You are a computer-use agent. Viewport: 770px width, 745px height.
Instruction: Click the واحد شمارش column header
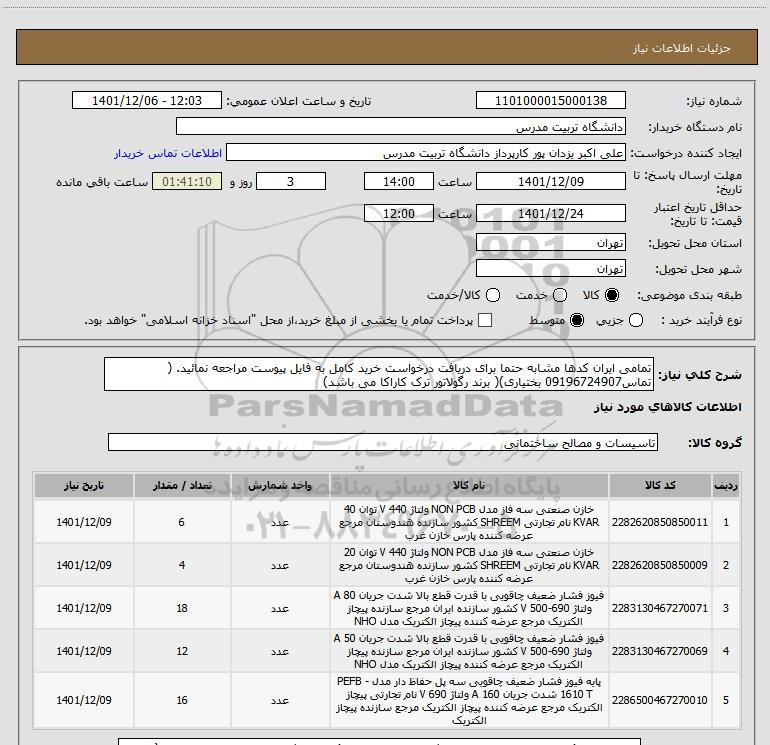pos(280,486)
